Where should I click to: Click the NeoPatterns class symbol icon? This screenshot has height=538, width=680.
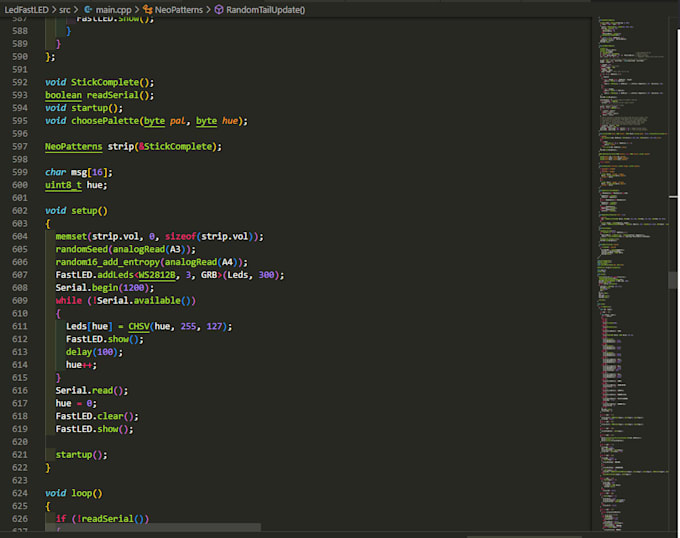click(146, 9)
